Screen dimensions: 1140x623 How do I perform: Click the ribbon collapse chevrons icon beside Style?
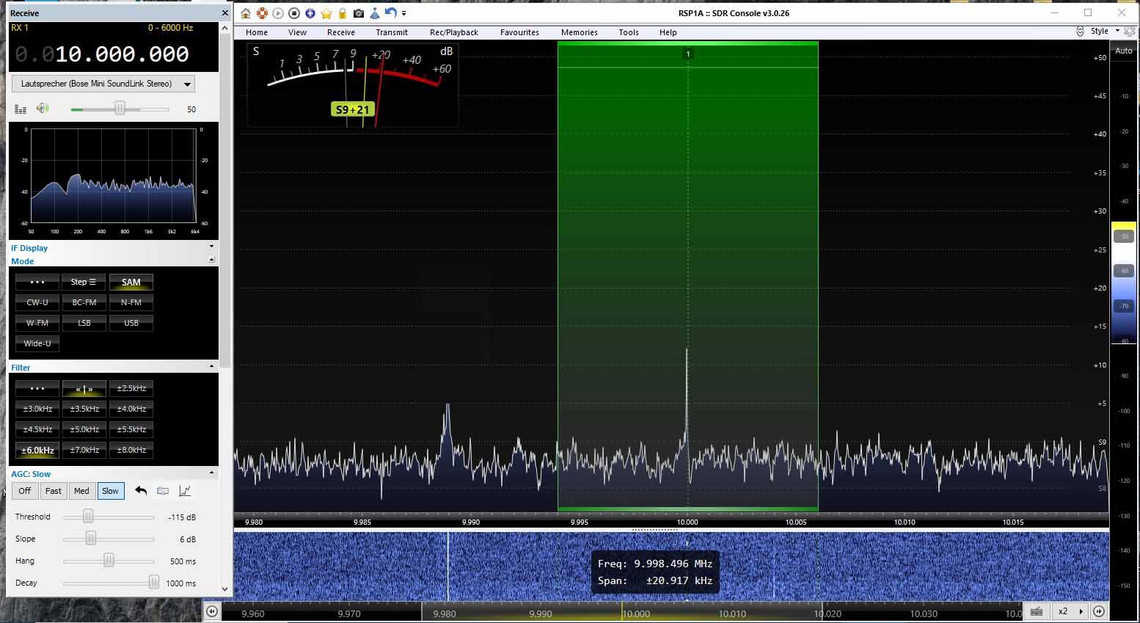click(x=1080, y=31)
